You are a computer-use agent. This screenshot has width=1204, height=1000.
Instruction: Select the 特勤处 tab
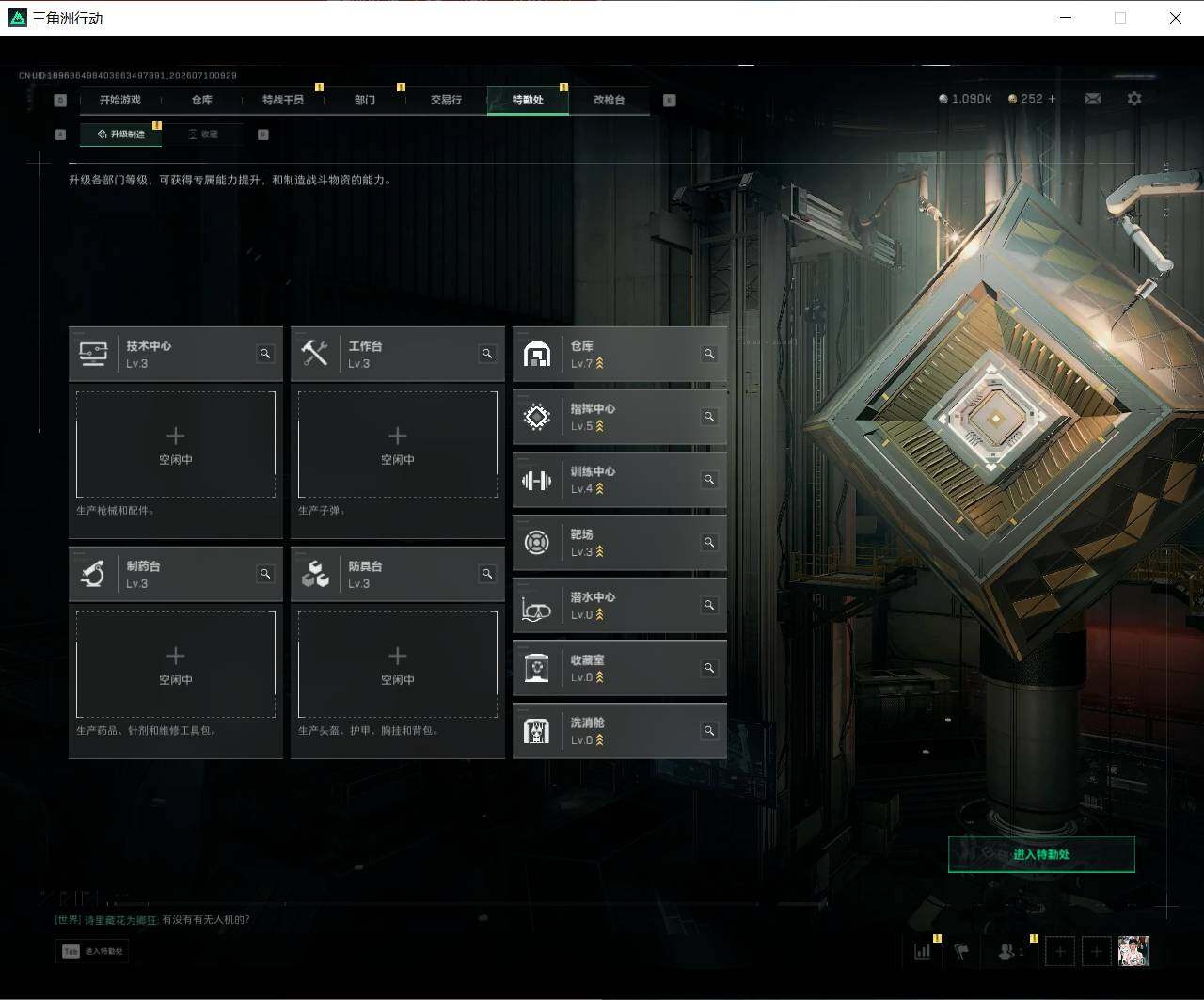[528, 100]
